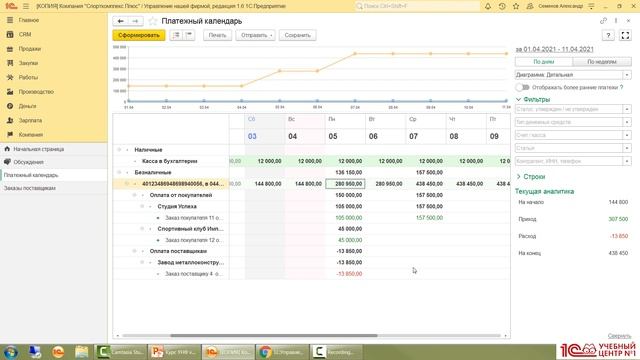This screenshot has height=360, width=640.
Task: Open the CRM section icon
Action: click(10, 34)
